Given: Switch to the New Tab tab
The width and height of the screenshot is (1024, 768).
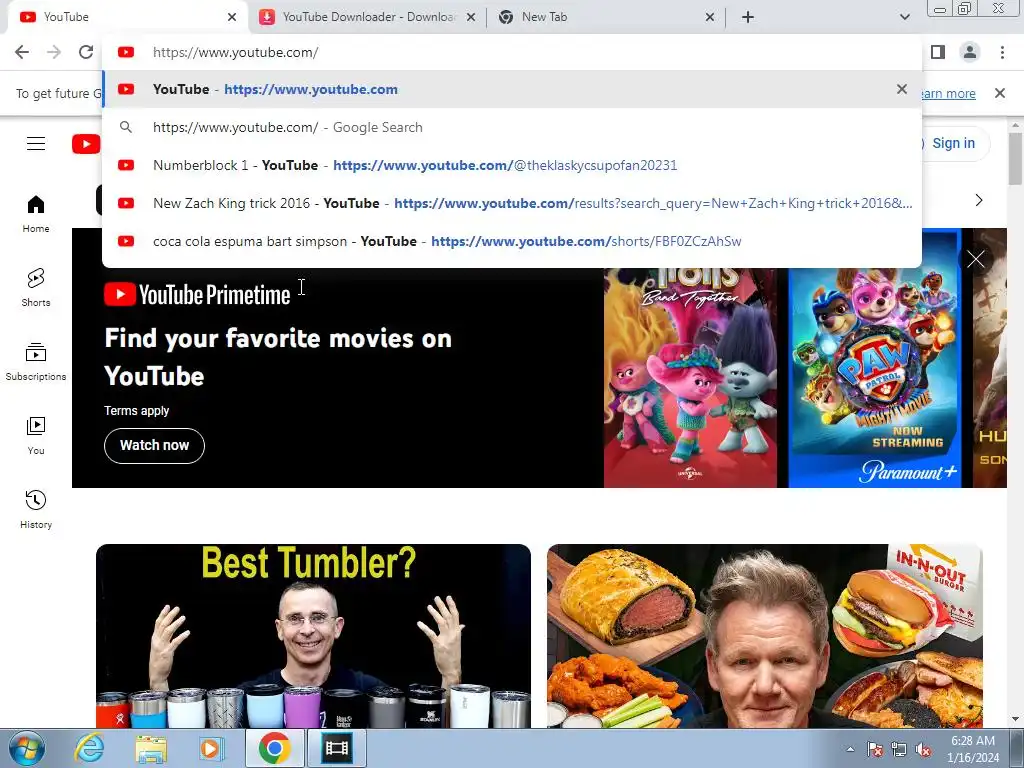Looking at the screenshot, I should [x=604, y=17].
